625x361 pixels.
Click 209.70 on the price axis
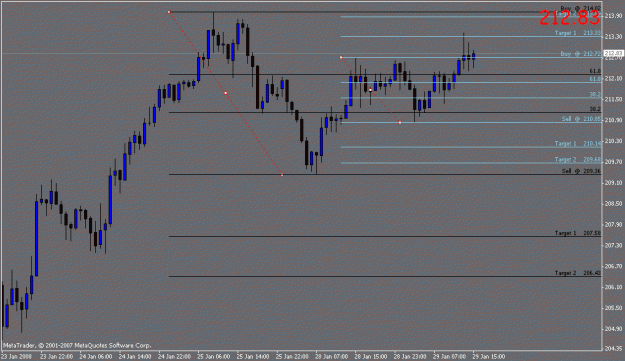pos(613,162)
